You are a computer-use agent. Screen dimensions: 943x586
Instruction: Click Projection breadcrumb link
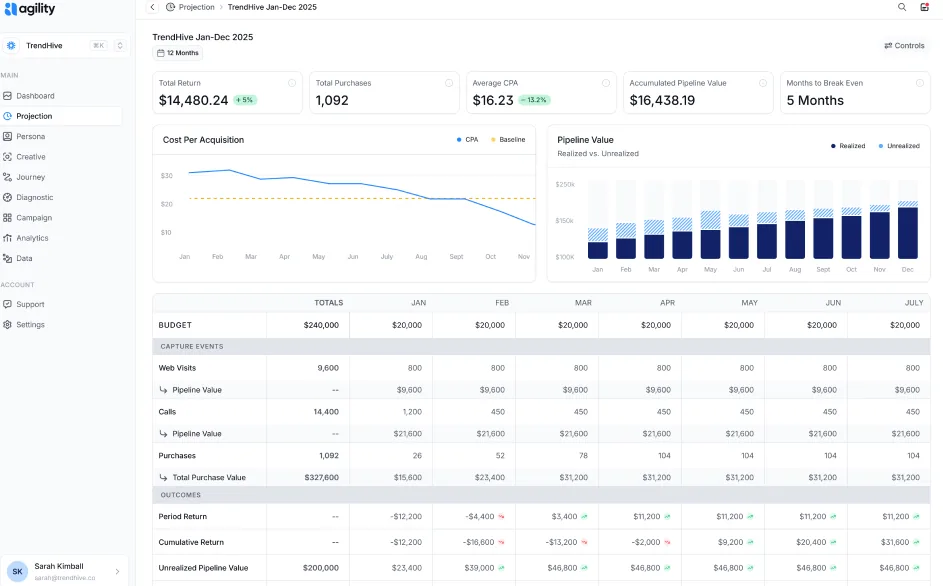click(196, 7)
